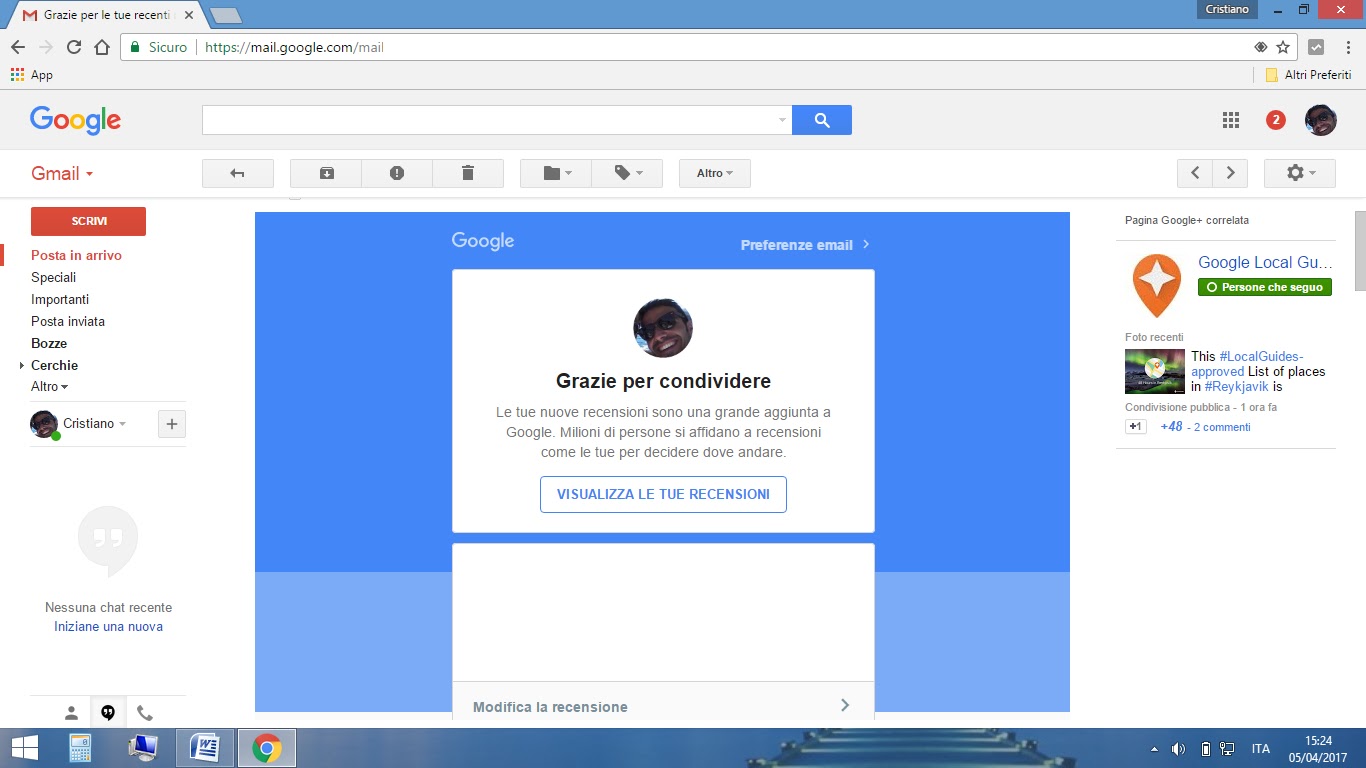Open Modifica la recensione row

pyautogui.click(x=663, y=705)
